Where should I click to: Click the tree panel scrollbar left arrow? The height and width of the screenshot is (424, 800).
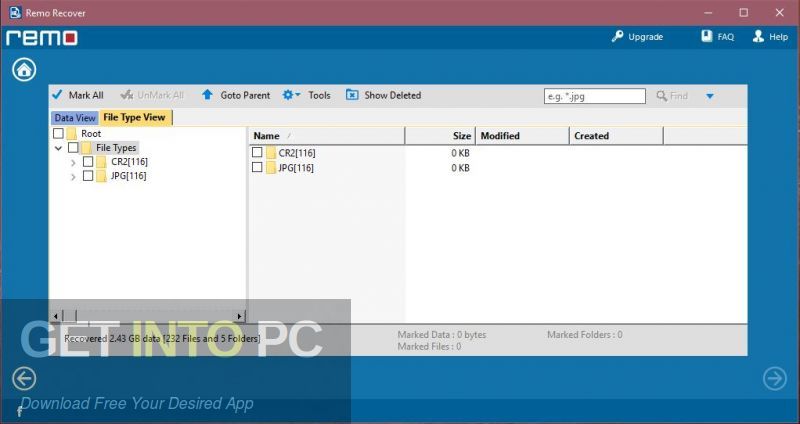56,316
